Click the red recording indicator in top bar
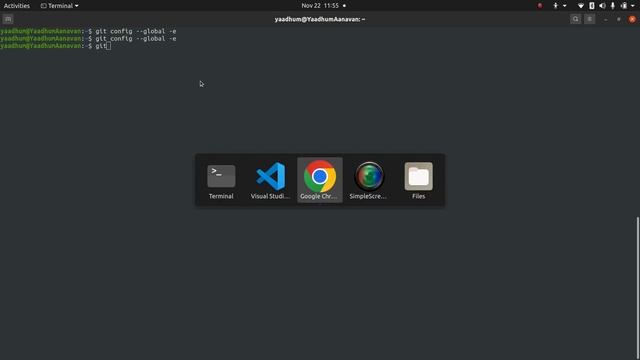 click(540, 6)
